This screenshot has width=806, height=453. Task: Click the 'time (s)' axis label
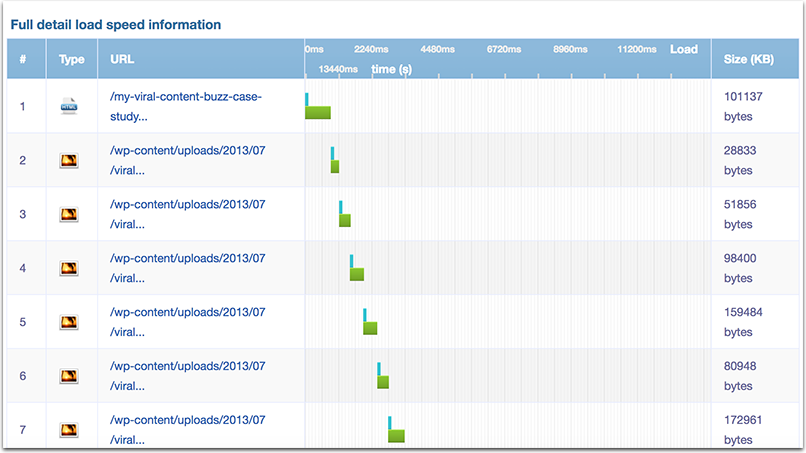tap(392, 69)
